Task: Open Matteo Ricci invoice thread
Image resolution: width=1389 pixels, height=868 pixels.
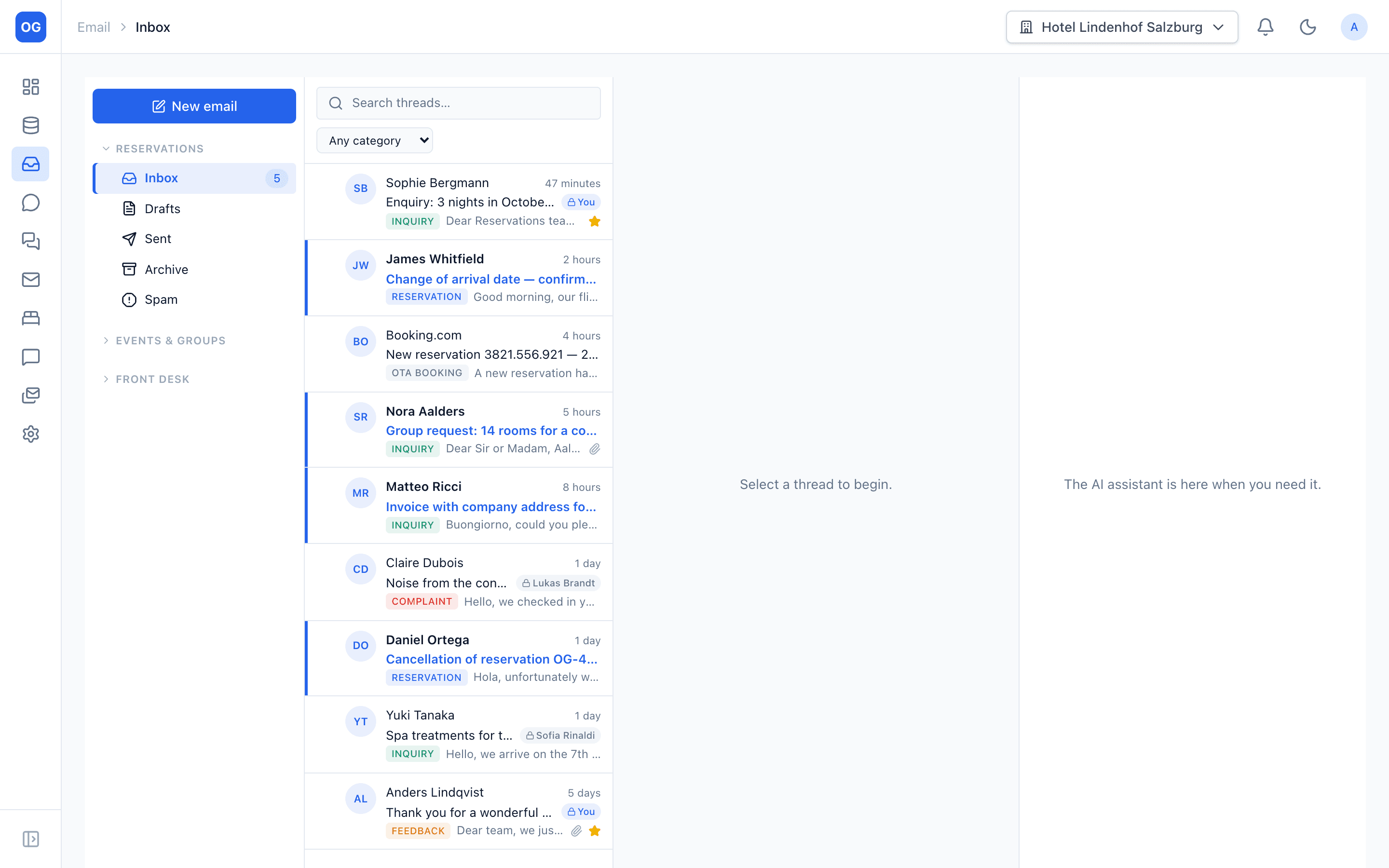Action: point(459,505)
